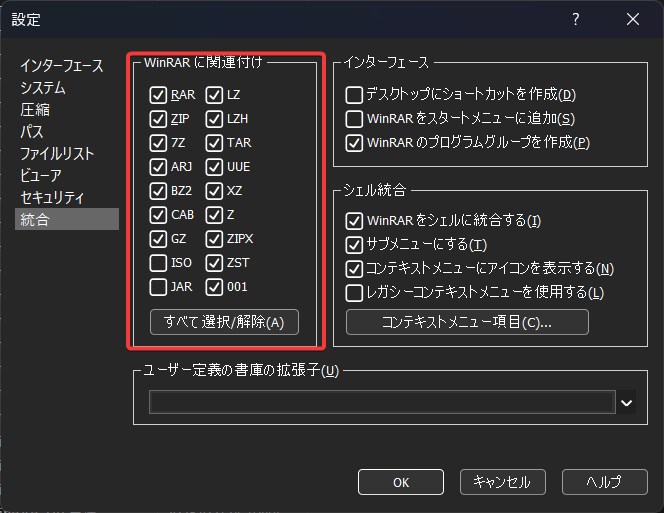Click the すべて選択/解除(A) button

point(224,322)
